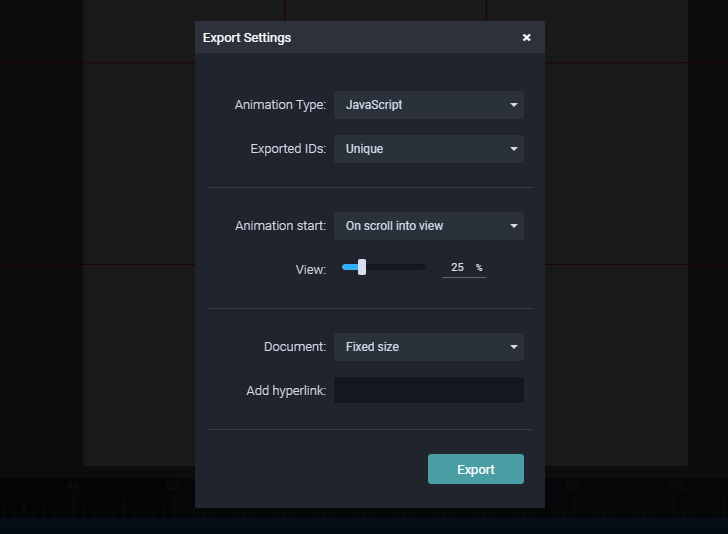Click the 9s mark on the timeline ruler

click(x=572, y=486)
